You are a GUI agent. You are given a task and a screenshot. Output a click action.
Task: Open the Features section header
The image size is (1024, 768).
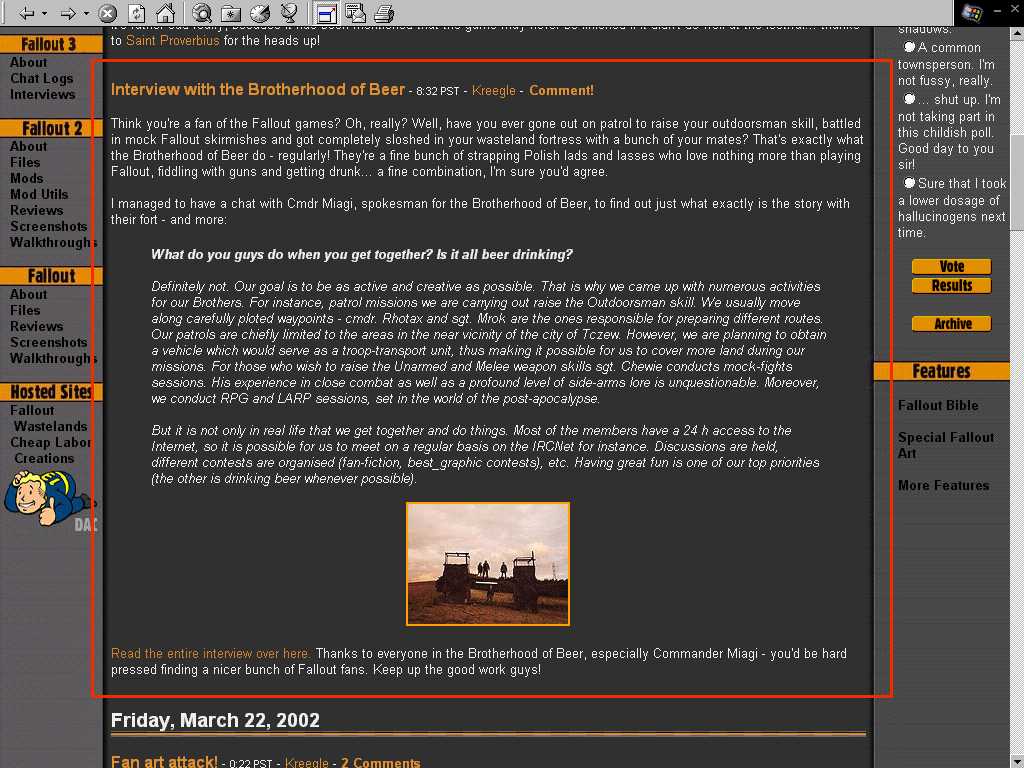[x=941, y=371]
